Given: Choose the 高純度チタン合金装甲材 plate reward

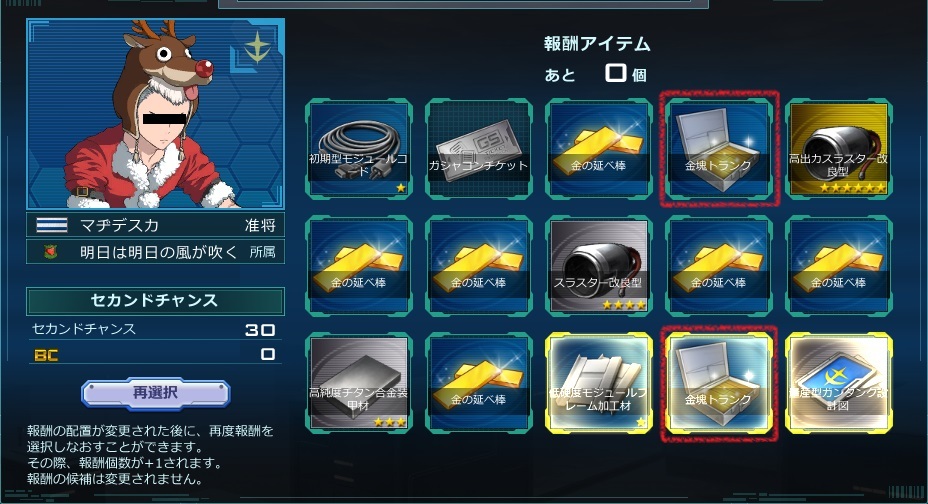Looking at the screenshot, I should [359, 383].
